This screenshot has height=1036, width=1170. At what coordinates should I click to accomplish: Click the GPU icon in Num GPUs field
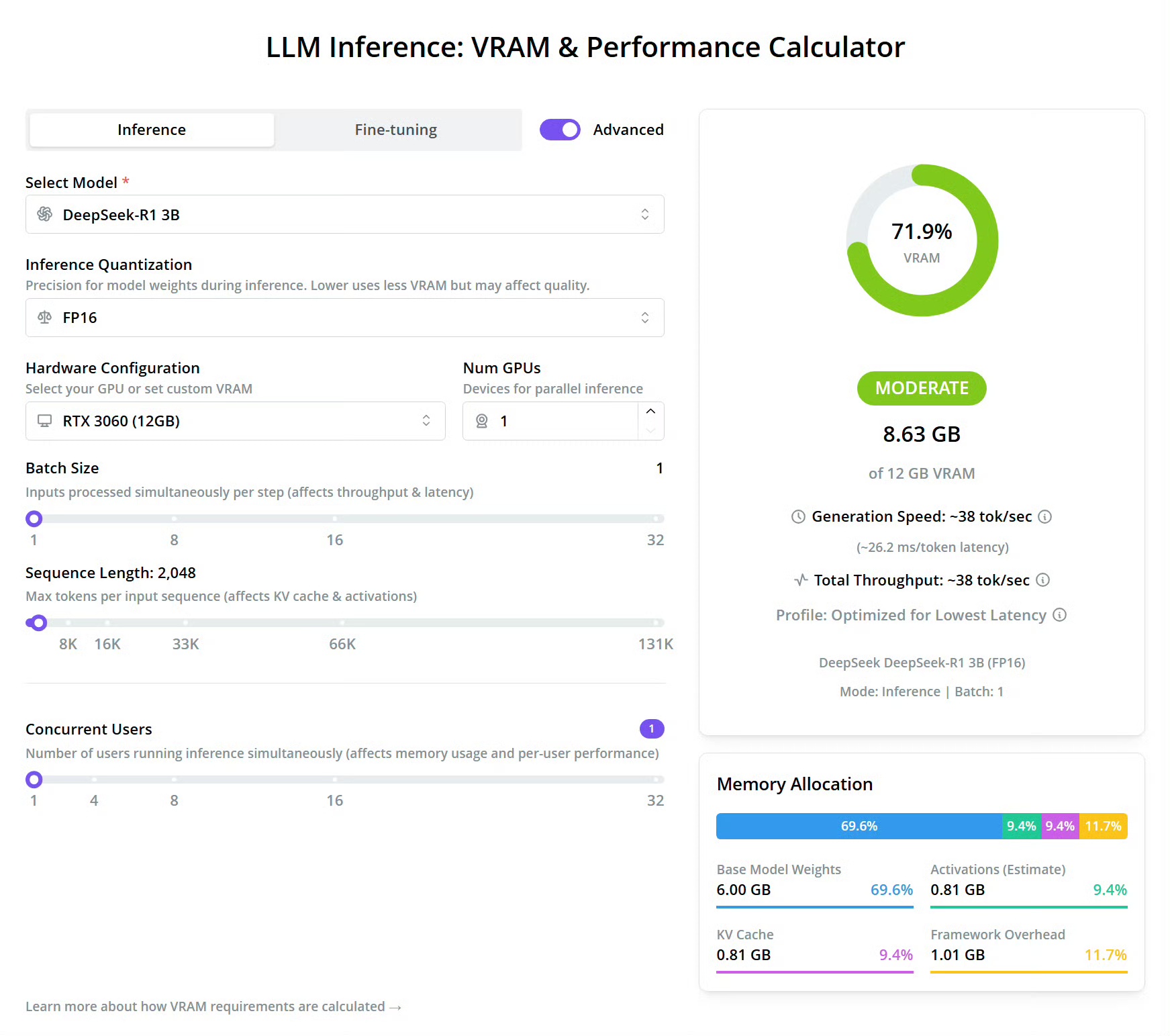pyautogui.click(x=482, y=421)
